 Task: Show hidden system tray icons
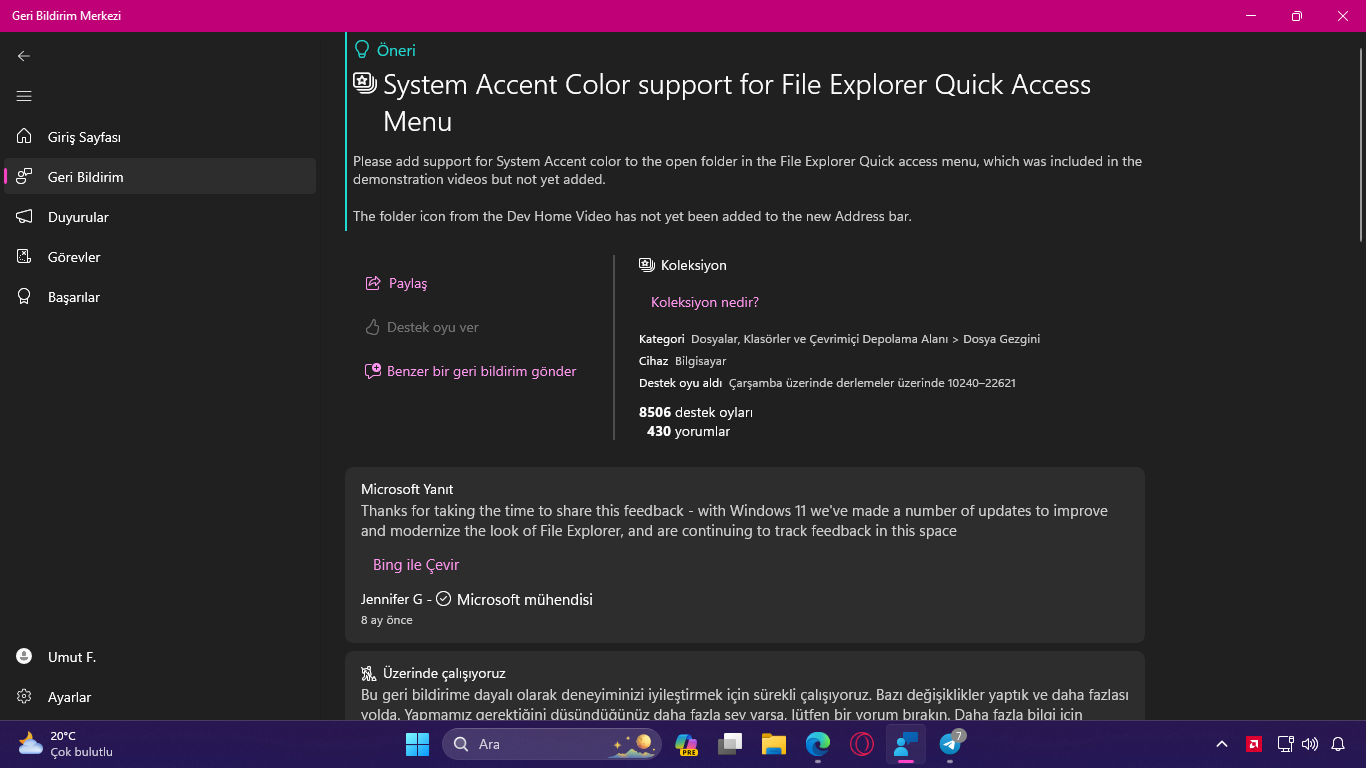(x=1222, y=744)
